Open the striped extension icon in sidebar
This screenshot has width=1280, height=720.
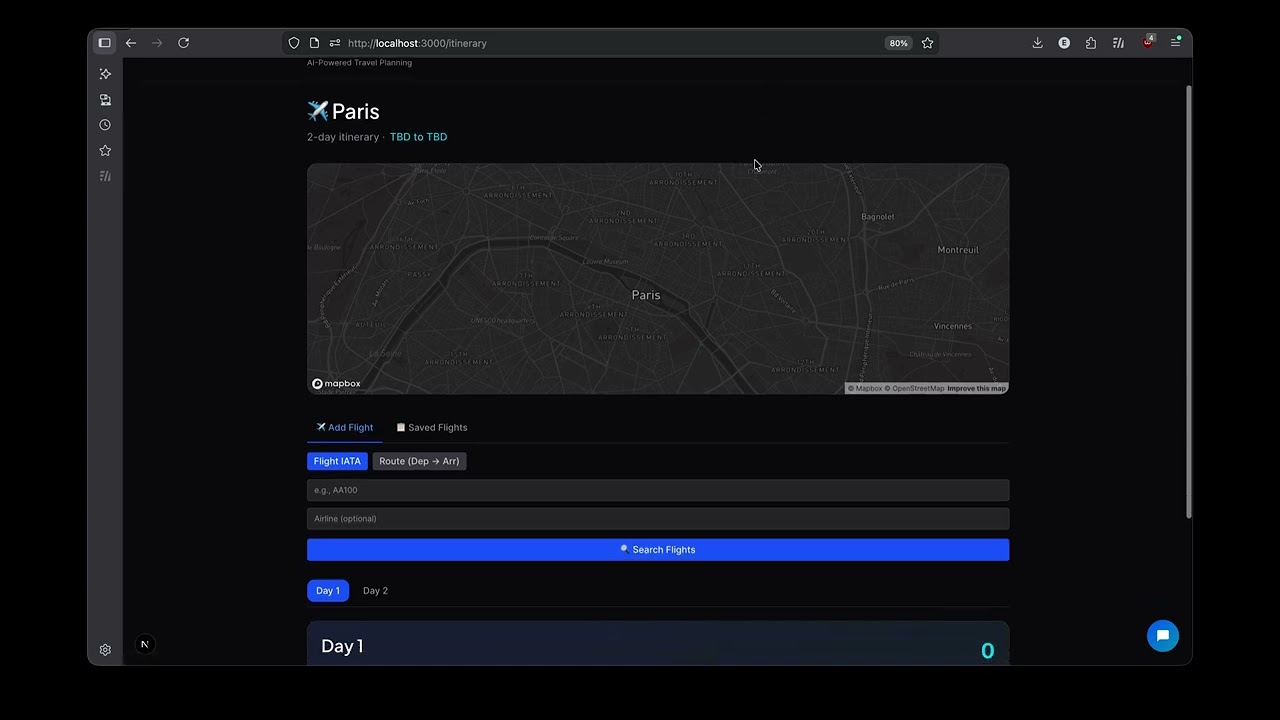click(105, 176)
